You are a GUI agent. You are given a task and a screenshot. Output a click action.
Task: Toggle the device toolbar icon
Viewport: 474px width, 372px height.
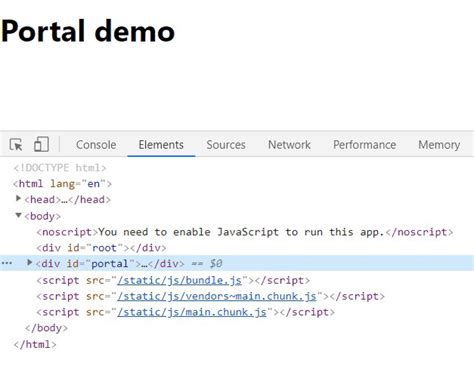[x=41, y=144]
